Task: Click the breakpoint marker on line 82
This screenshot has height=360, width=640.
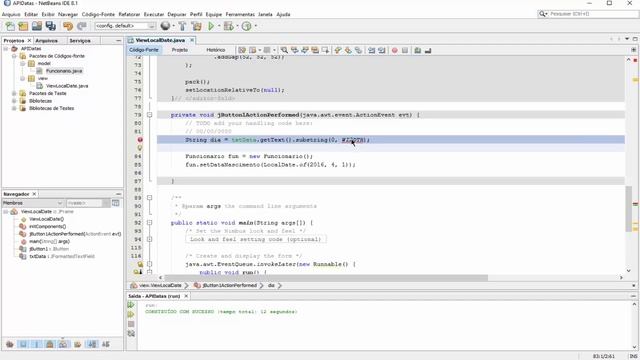Action: point(140,140)
